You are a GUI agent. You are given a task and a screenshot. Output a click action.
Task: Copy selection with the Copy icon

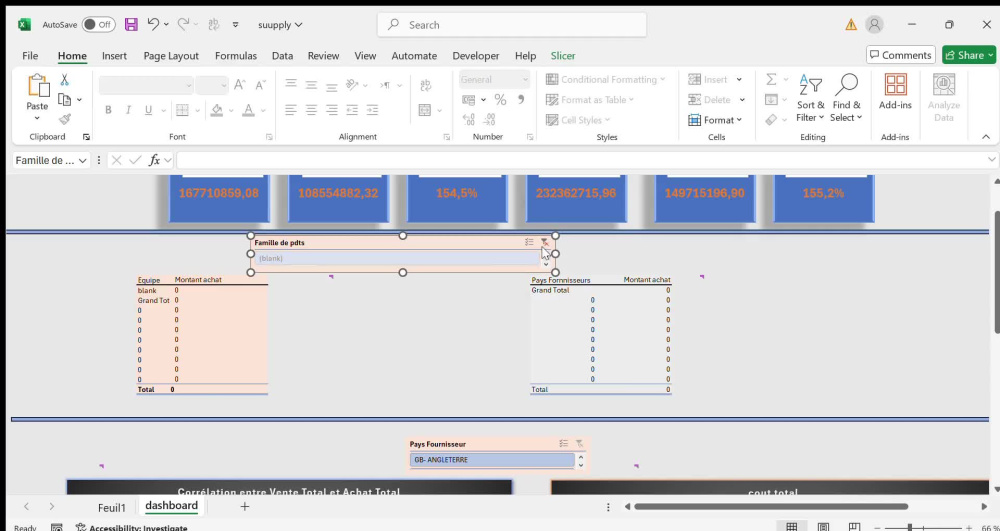64,99
